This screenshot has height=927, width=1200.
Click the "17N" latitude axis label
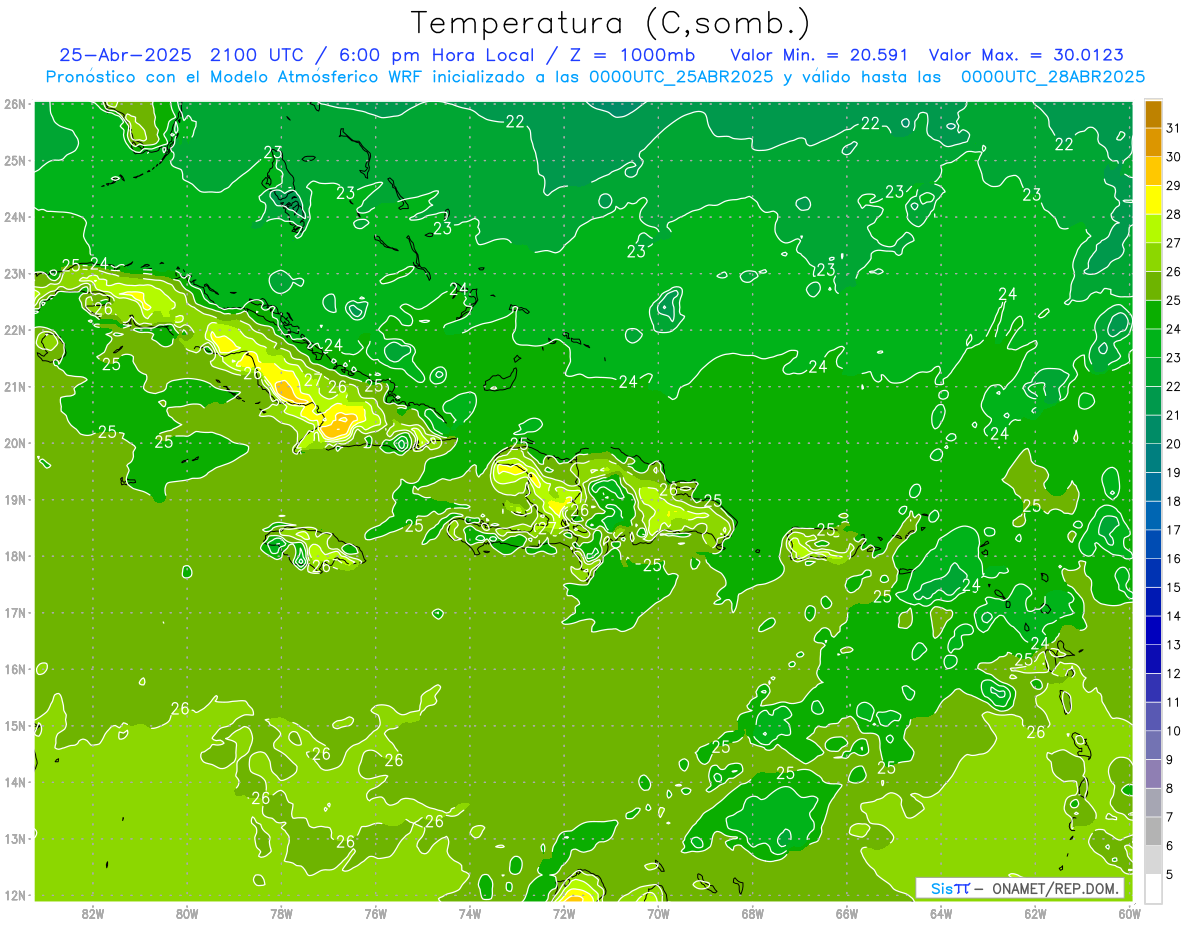coord(14,613)
